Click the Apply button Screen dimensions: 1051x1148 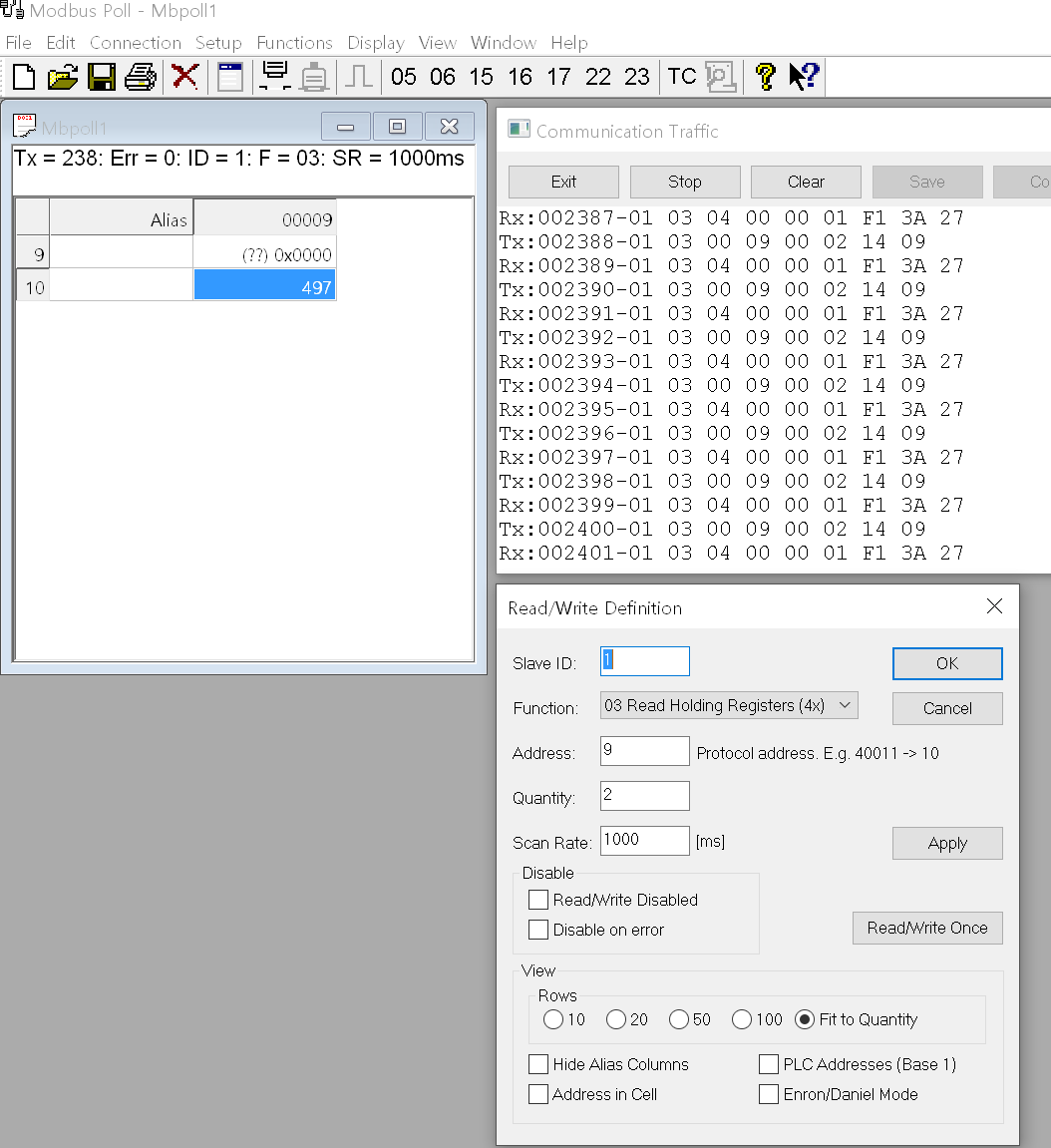click(x=947, y=843)
